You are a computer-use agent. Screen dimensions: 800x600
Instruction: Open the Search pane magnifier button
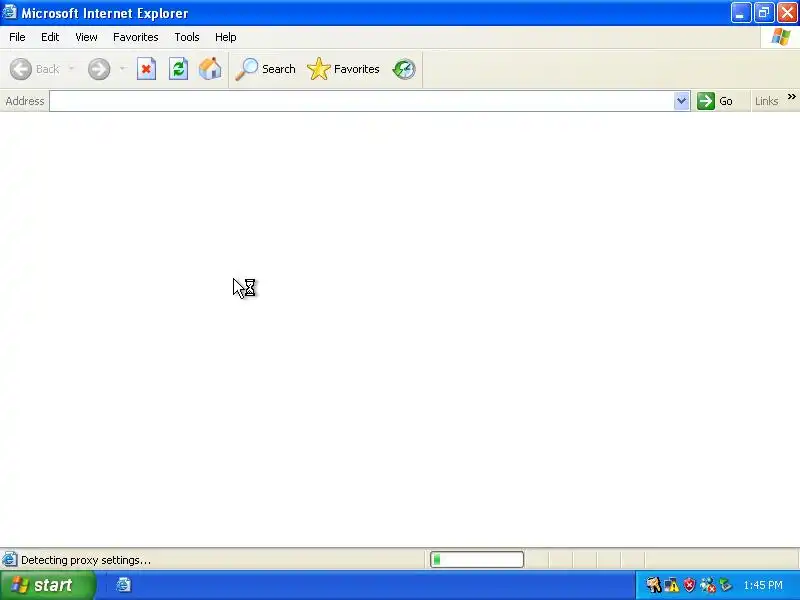pos(265,69)
